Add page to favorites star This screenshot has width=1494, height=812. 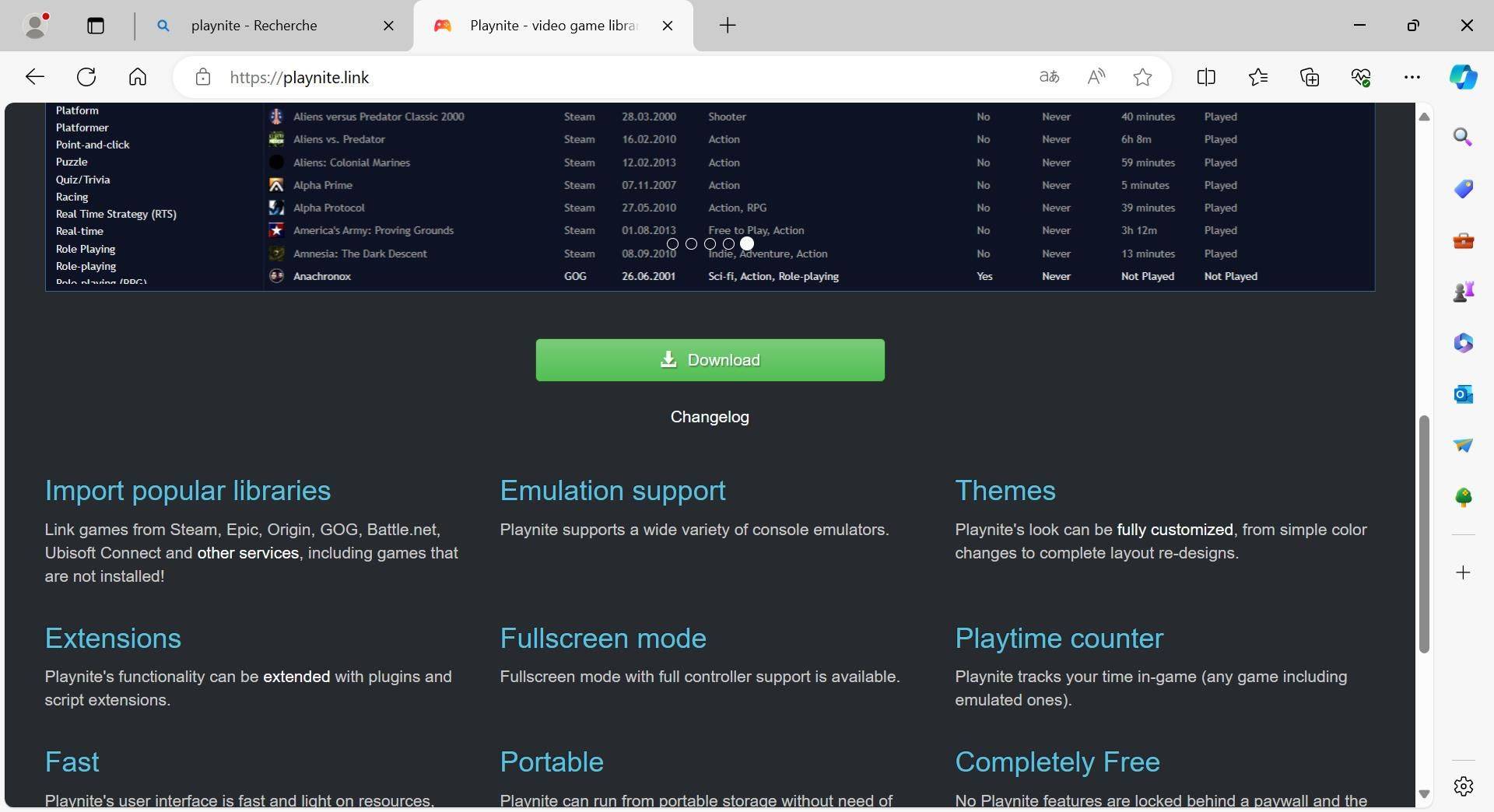[x=1142, y=77]
